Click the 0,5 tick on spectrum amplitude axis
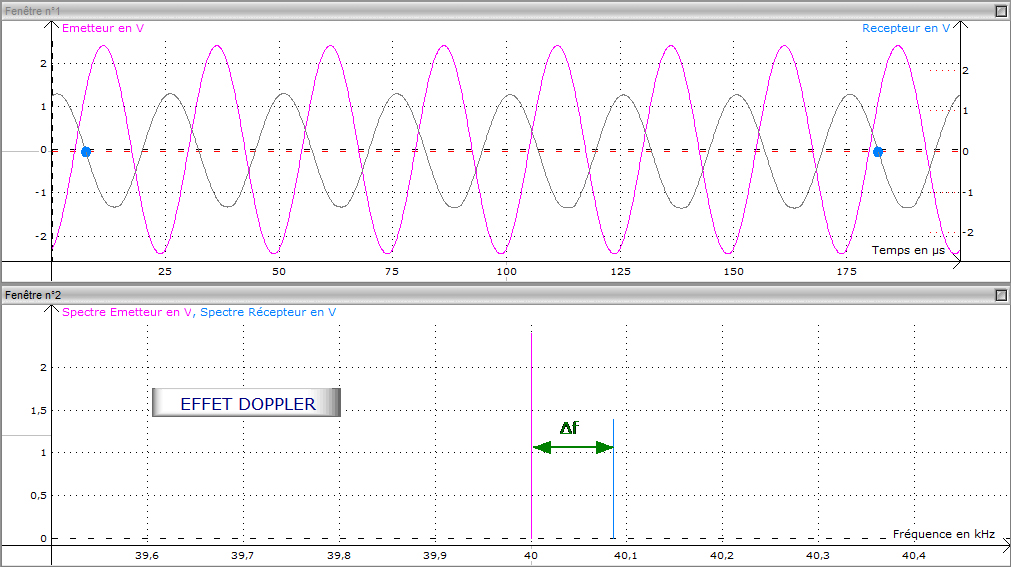The height and width of the screenshot is (567, 1011). click(39, 495)
